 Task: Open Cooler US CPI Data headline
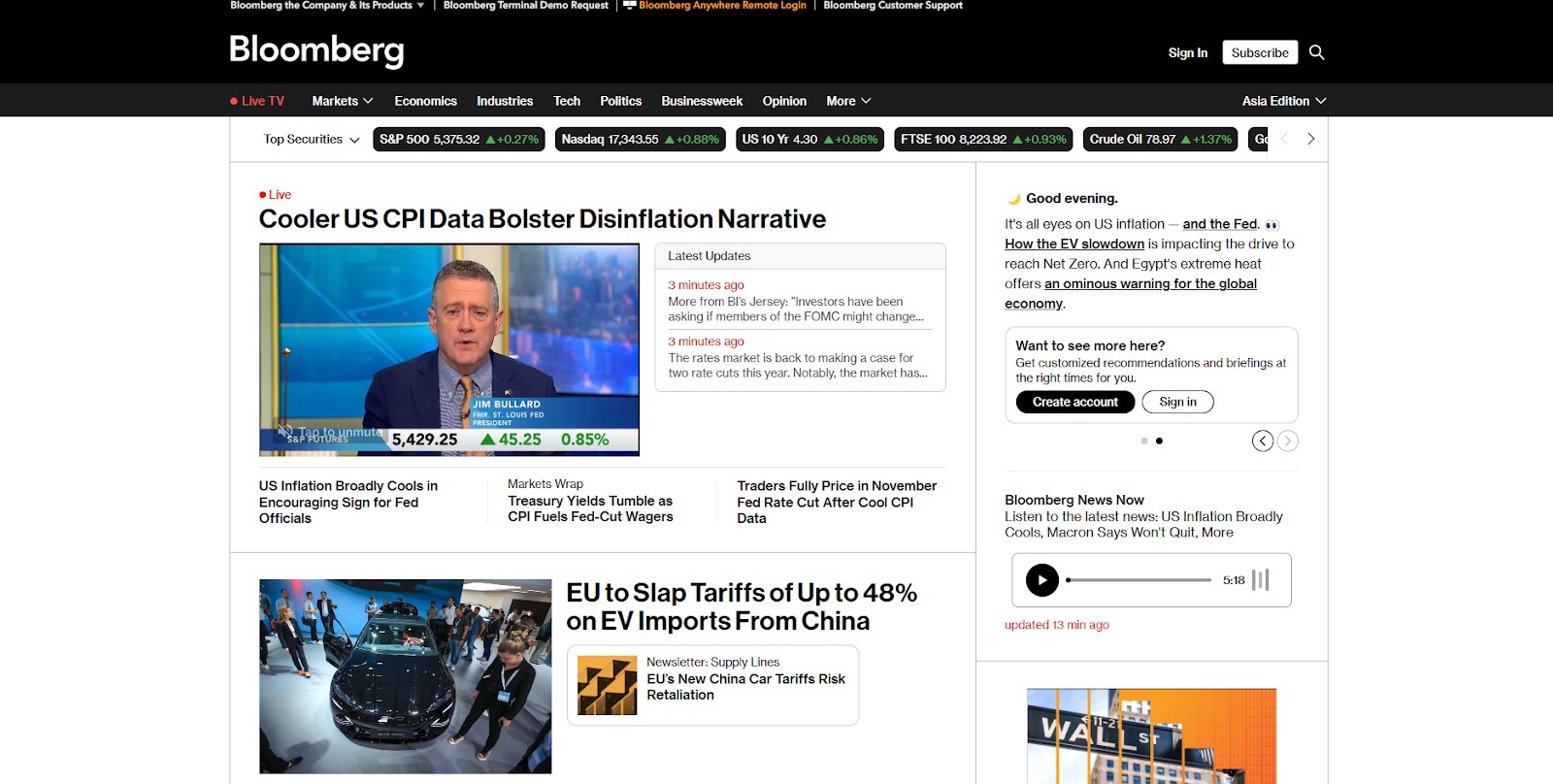[543, 219]
